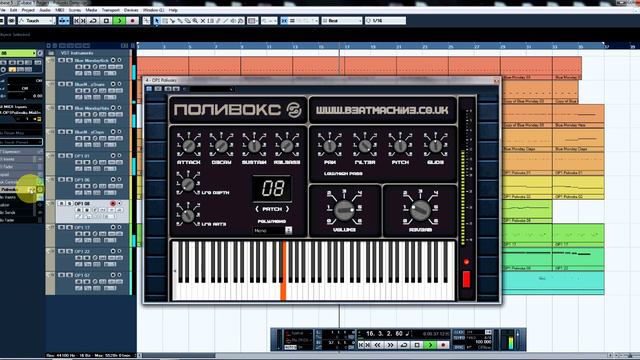Adjust the Glide knob
Viewport: 640px width, 360px height.
[436, 146]
